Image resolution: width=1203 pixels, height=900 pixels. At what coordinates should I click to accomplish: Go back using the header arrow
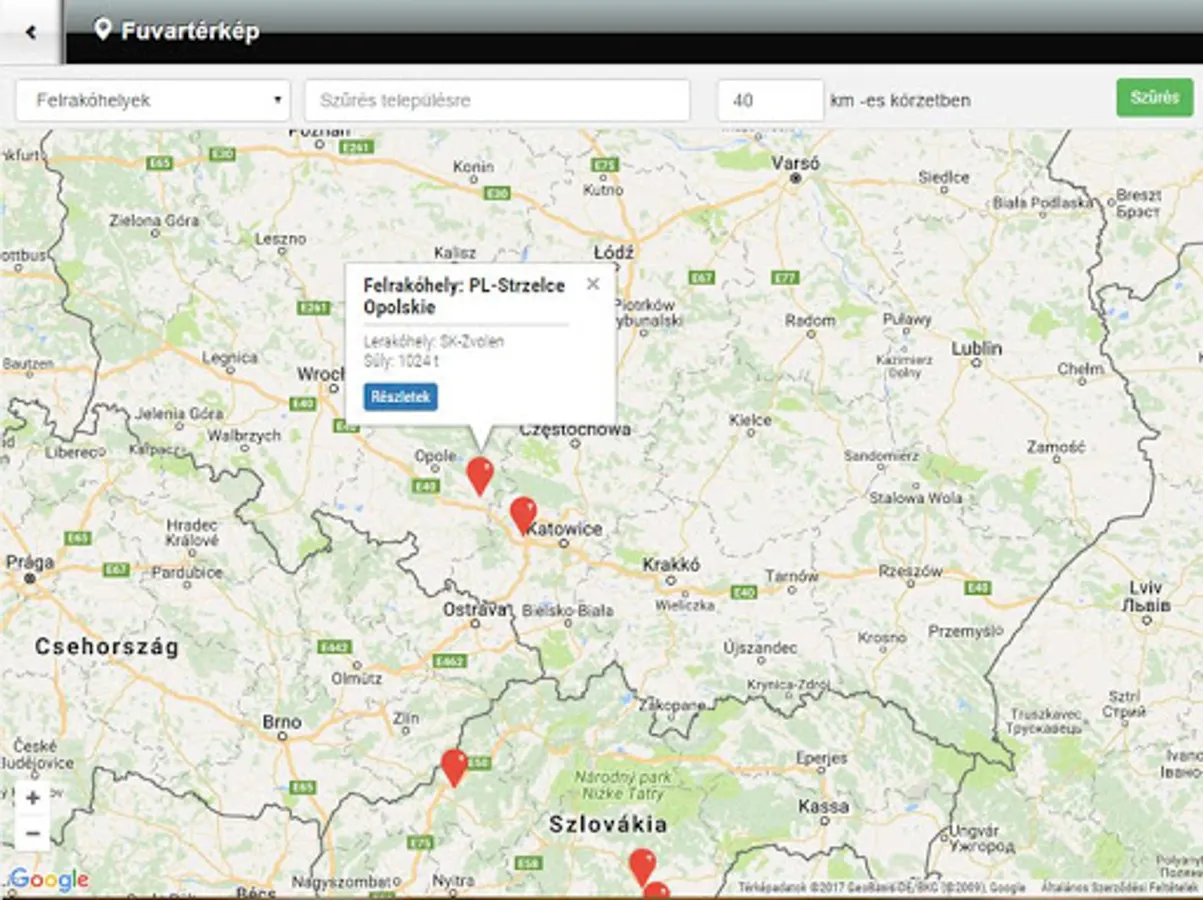click(x=31, y=32)
